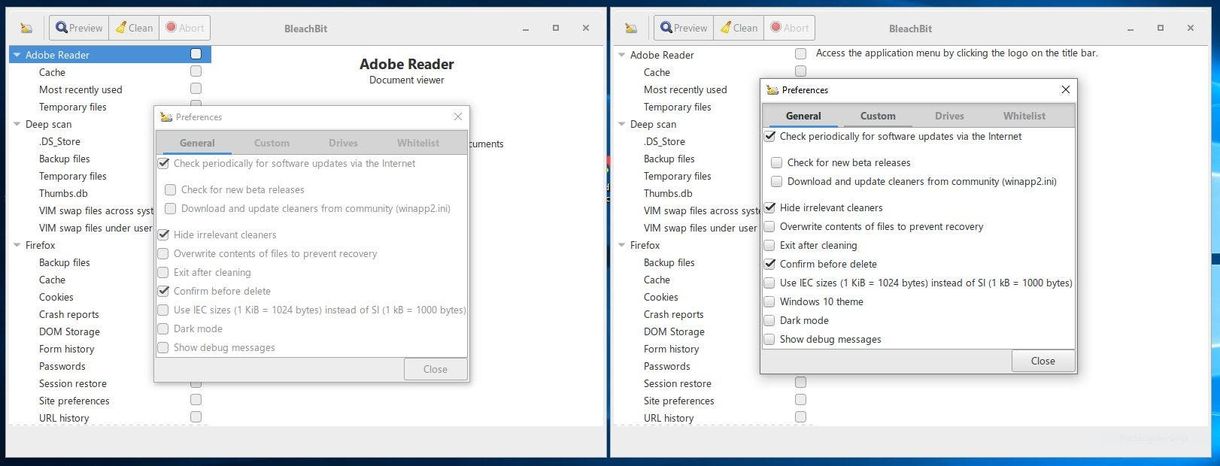1220x466 pixels.
Task: Open Whitelist tab in left Preferences dialog
Action: [417, 143]
